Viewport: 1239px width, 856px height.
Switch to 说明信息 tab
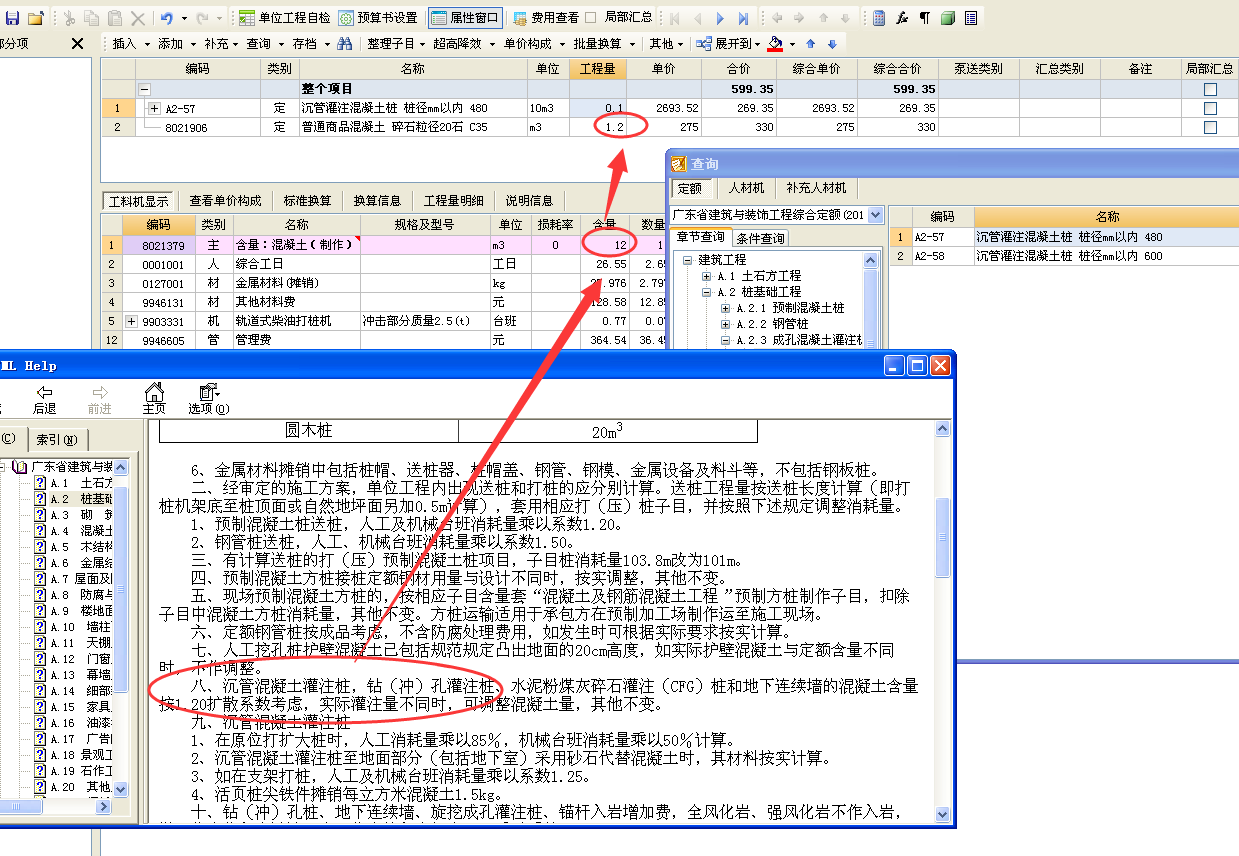[x=529, y=201]
